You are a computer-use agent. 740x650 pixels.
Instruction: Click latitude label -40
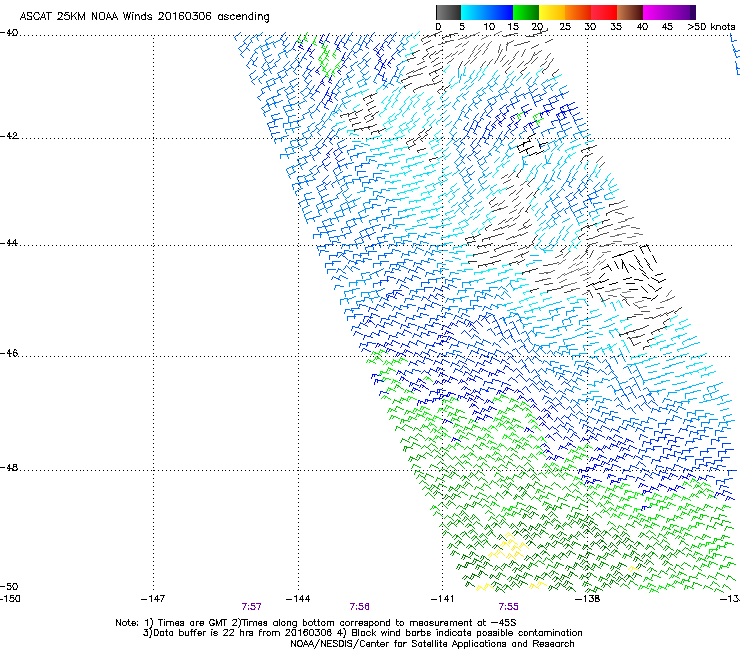pyautogui.click(x=9, y=33)
